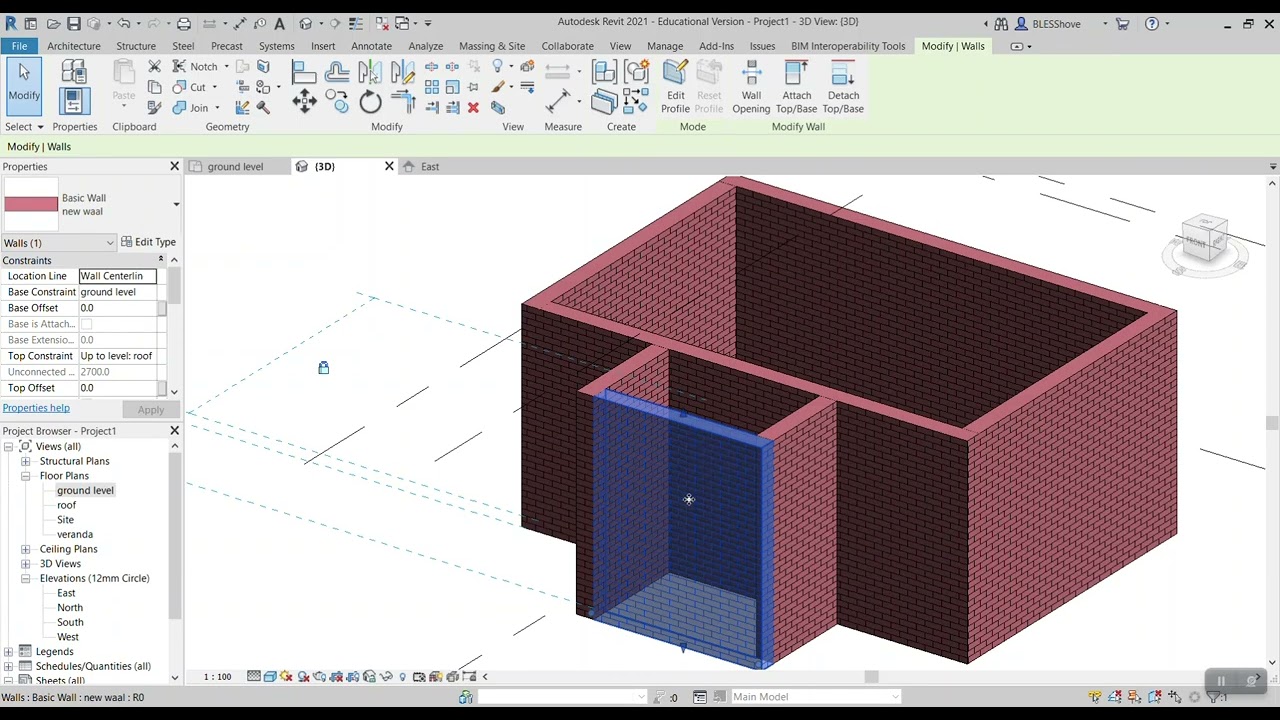Viewport: 1280px width, 720px height.
Task: Collapse the Floor Plans tree node
Action: point(25,476)
